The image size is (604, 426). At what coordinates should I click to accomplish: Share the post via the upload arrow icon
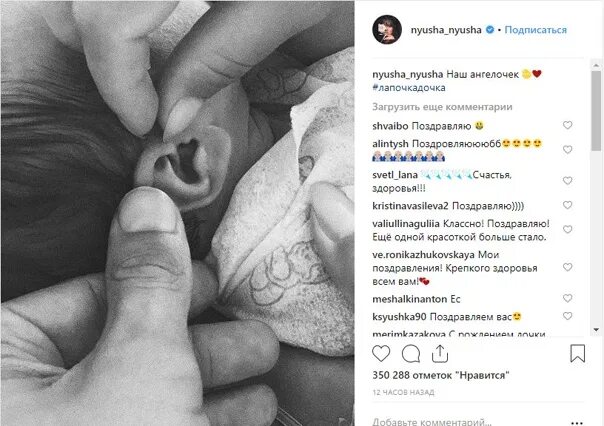[x=440, y=354]
